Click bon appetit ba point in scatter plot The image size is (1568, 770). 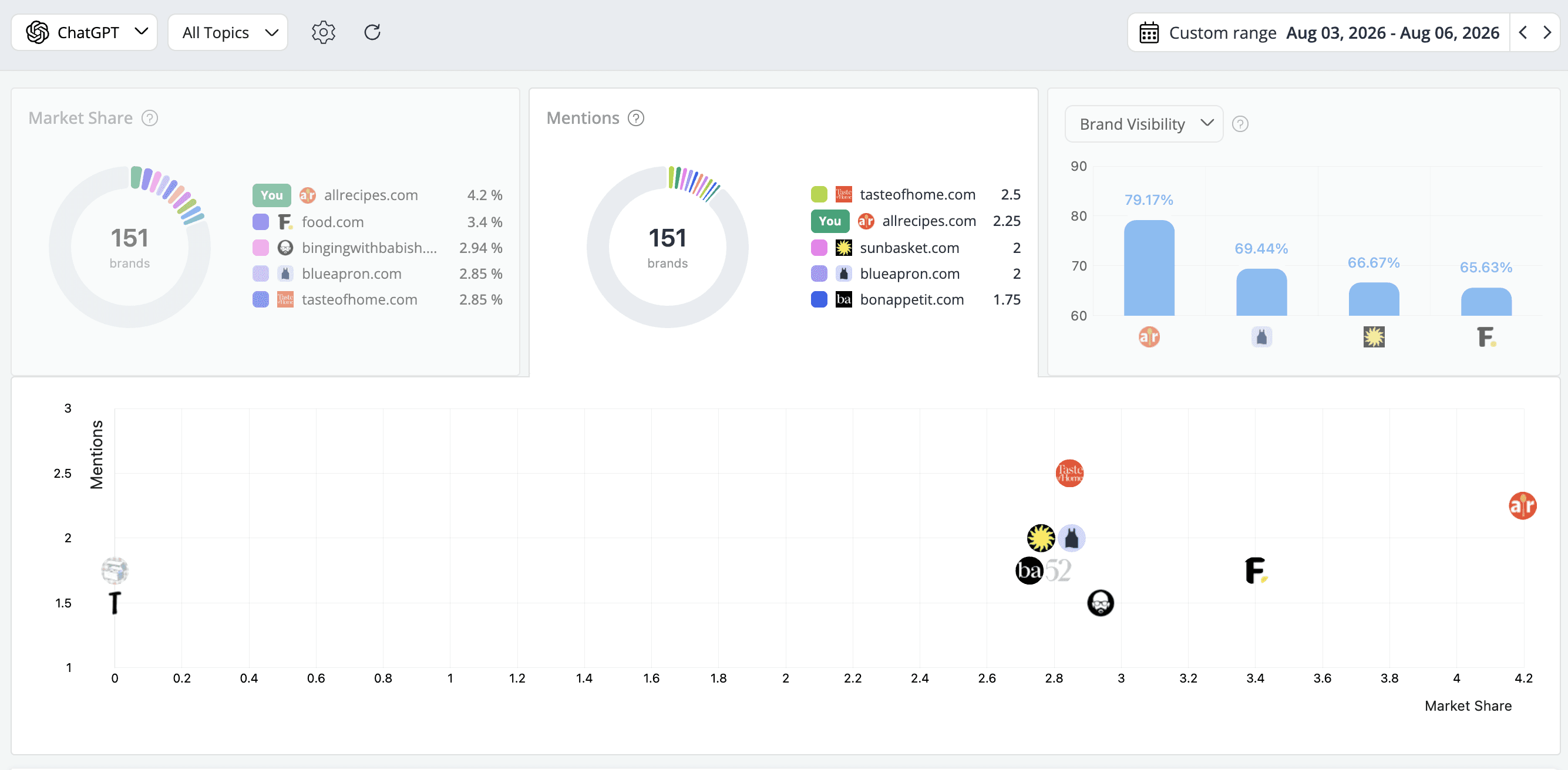point(1029,570)
